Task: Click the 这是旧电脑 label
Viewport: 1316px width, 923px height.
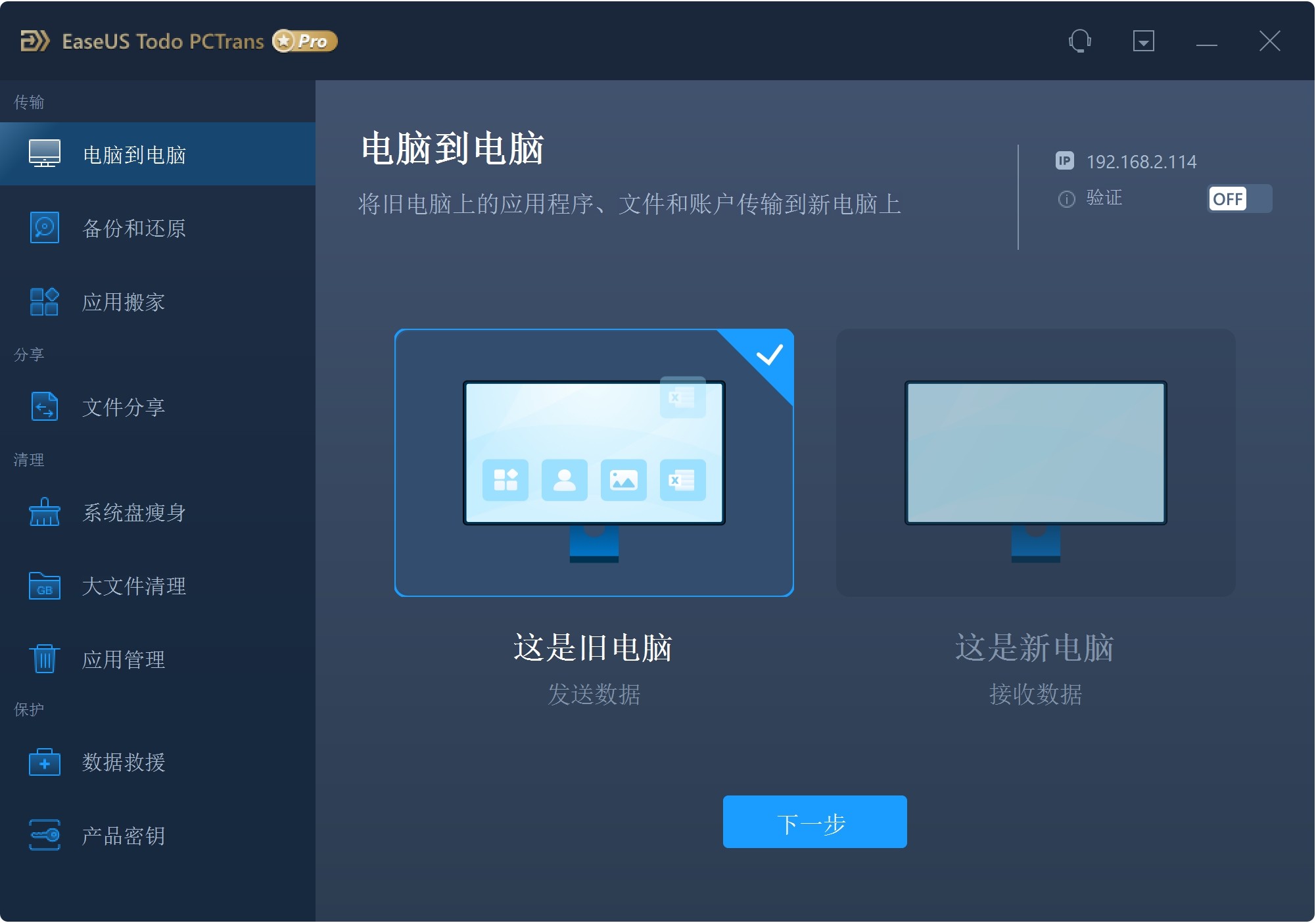Action: 593,648
